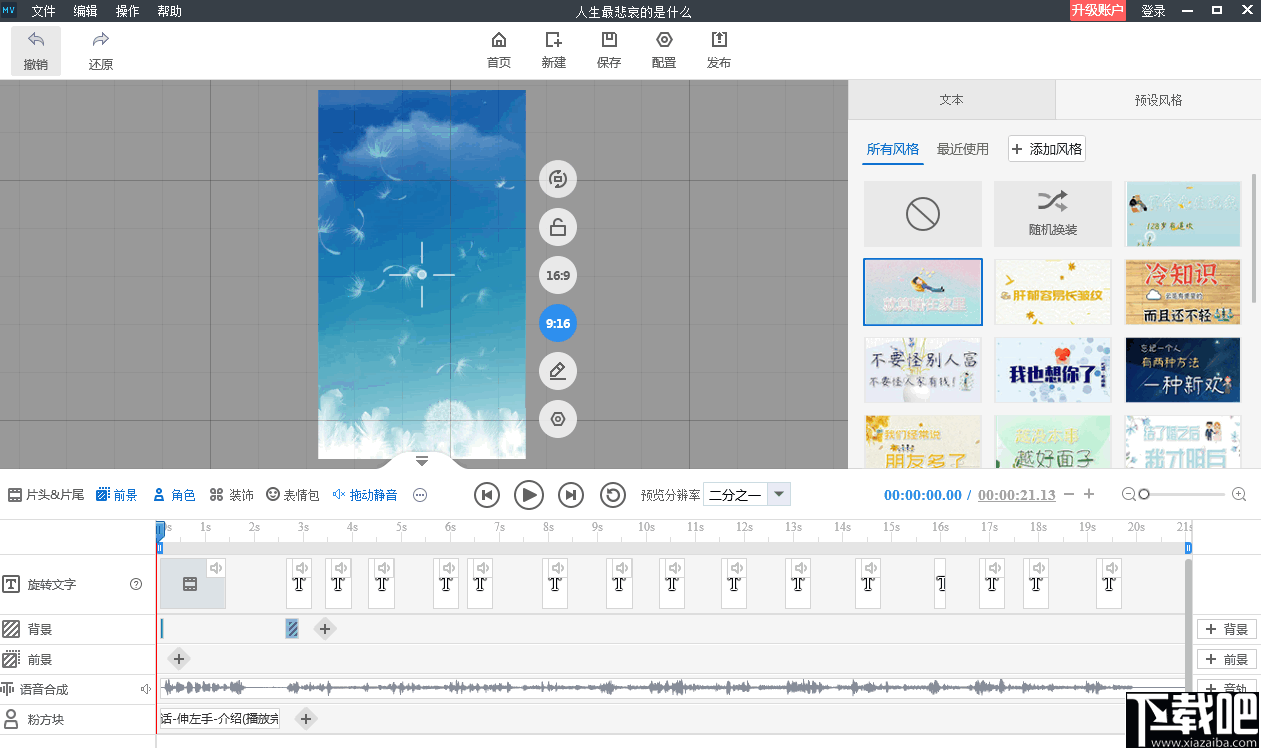The height and width of the screenshot is (748, 1261).
Task: Click the 升级账户 button
Action: tap(1097, 11)
